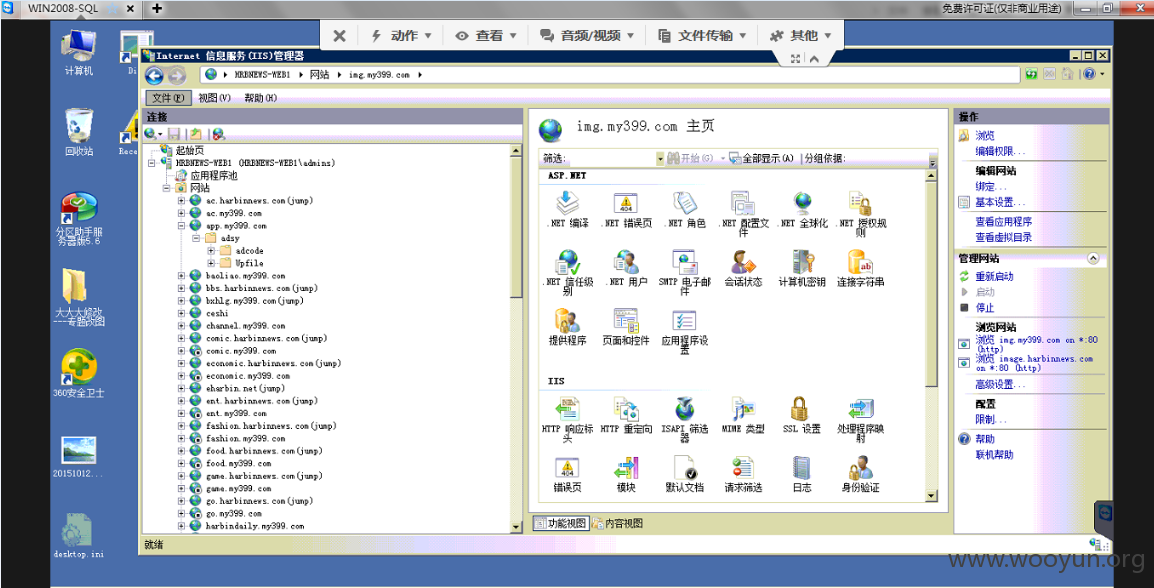Viewport: 1154px width, 588px height.
Task: Collapse the adsy folder node
Action: point(197,238)
